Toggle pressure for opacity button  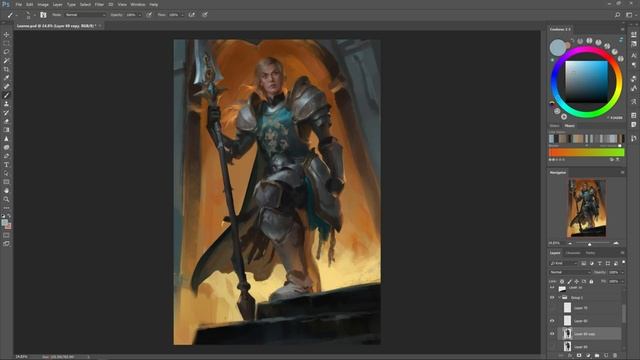pos(149,15)
